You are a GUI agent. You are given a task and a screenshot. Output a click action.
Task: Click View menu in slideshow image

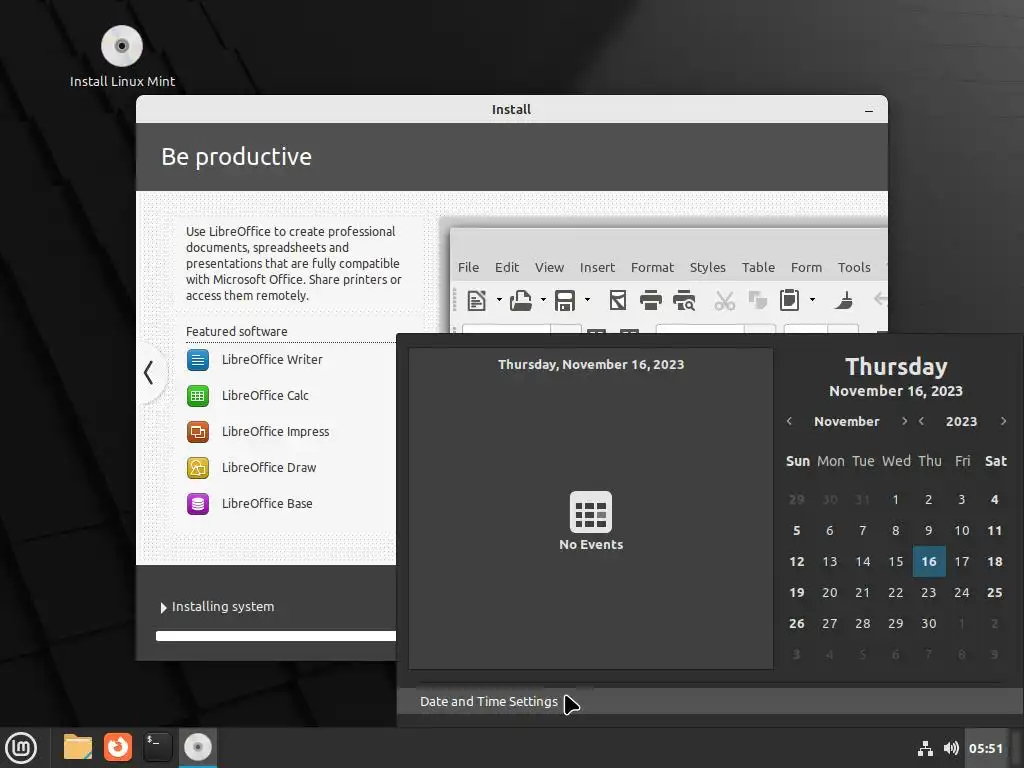(x=549, y=267)
